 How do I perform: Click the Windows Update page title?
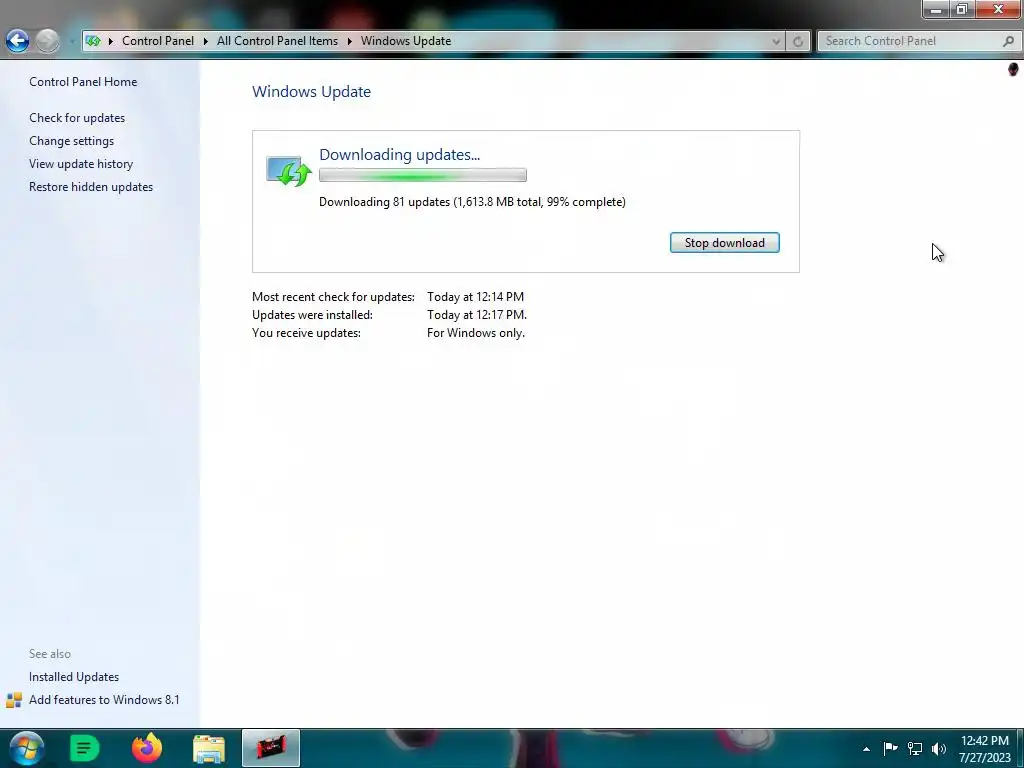[312, 92]
